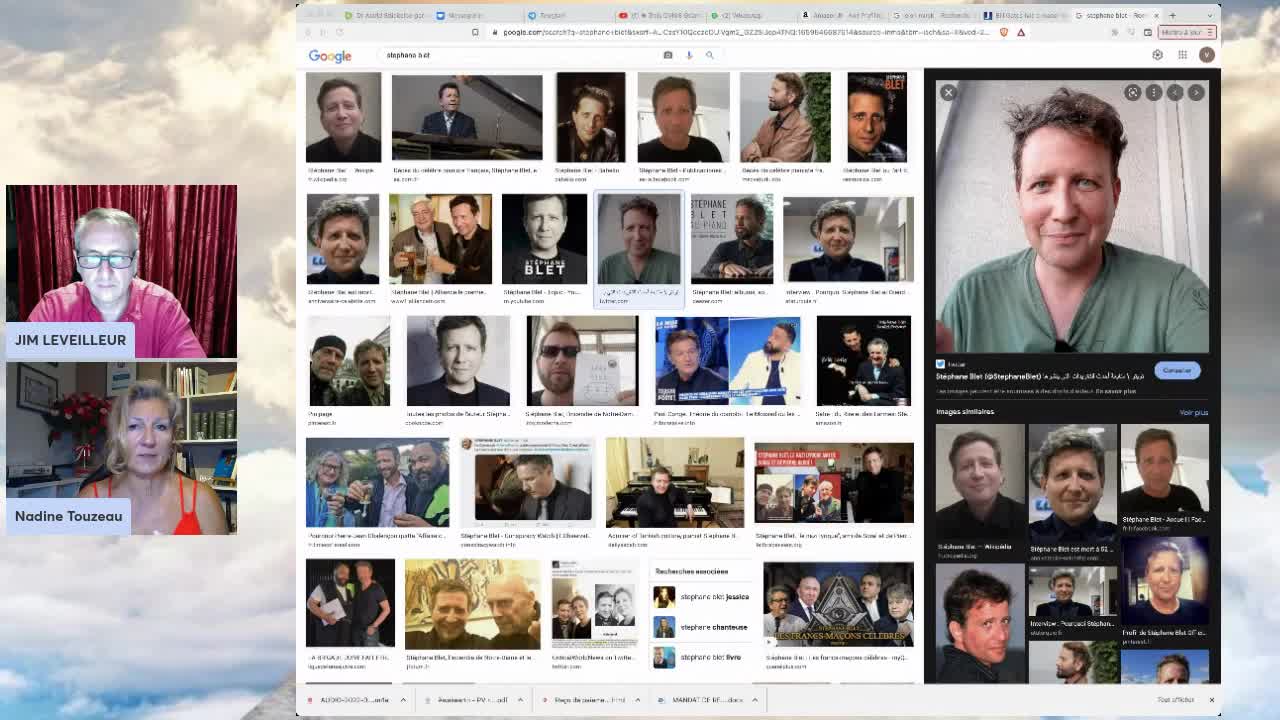Switch to the Telegram tab
The image size is (1280, 720).
click(x=562, y=15)
